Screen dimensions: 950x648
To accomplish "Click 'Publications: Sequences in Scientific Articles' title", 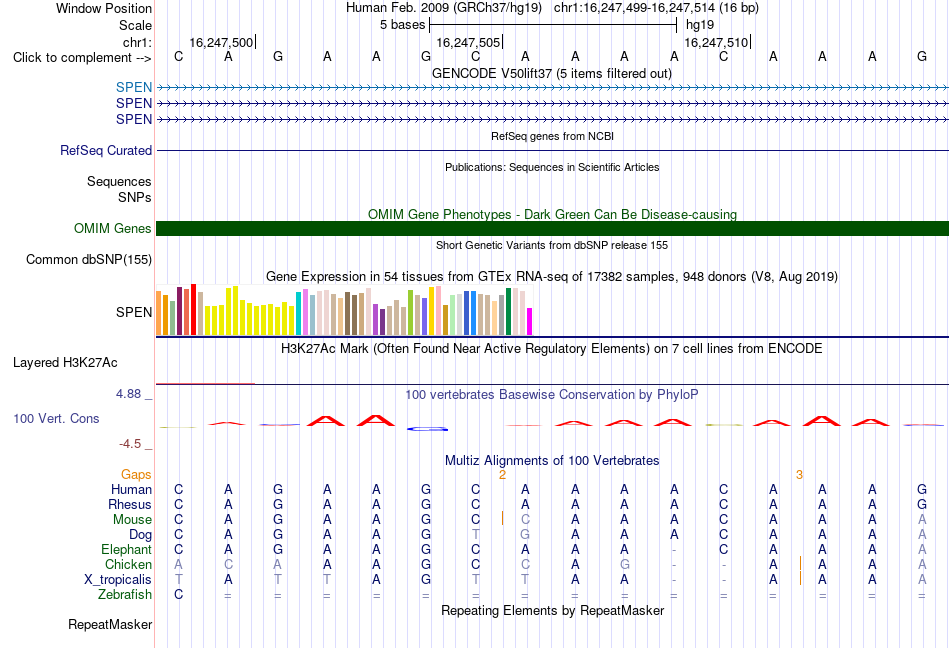I will 552,167.
